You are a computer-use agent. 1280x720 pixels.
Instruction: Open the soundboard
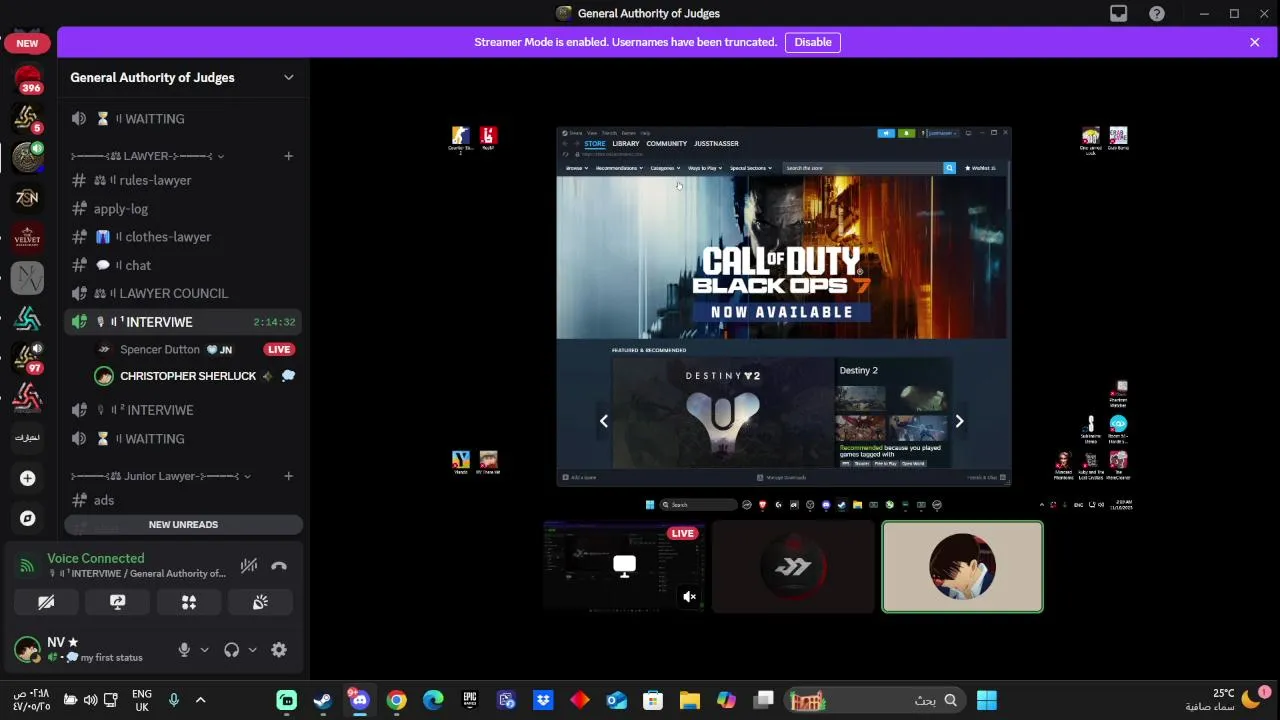[x=260, y=602]
